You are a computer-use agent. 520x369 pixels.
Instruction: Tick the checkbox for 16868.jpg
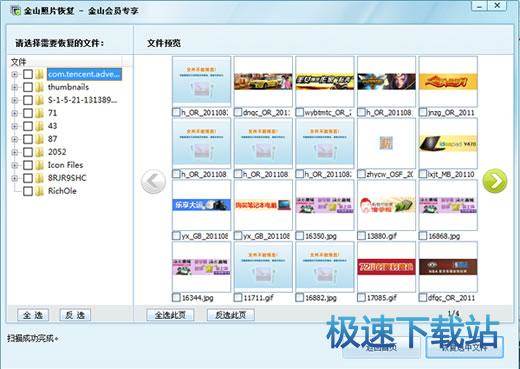click(x=423, y=236)
